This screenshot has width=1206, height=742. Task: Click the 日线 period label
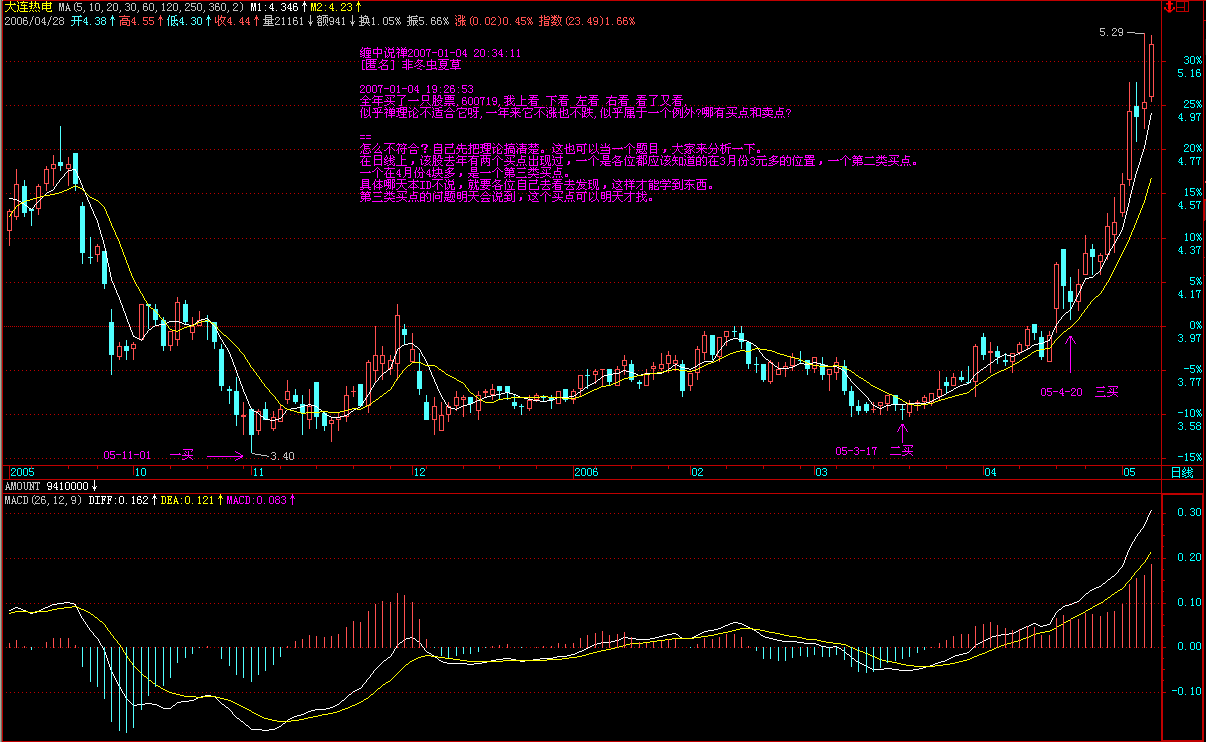coord(1182,472)
